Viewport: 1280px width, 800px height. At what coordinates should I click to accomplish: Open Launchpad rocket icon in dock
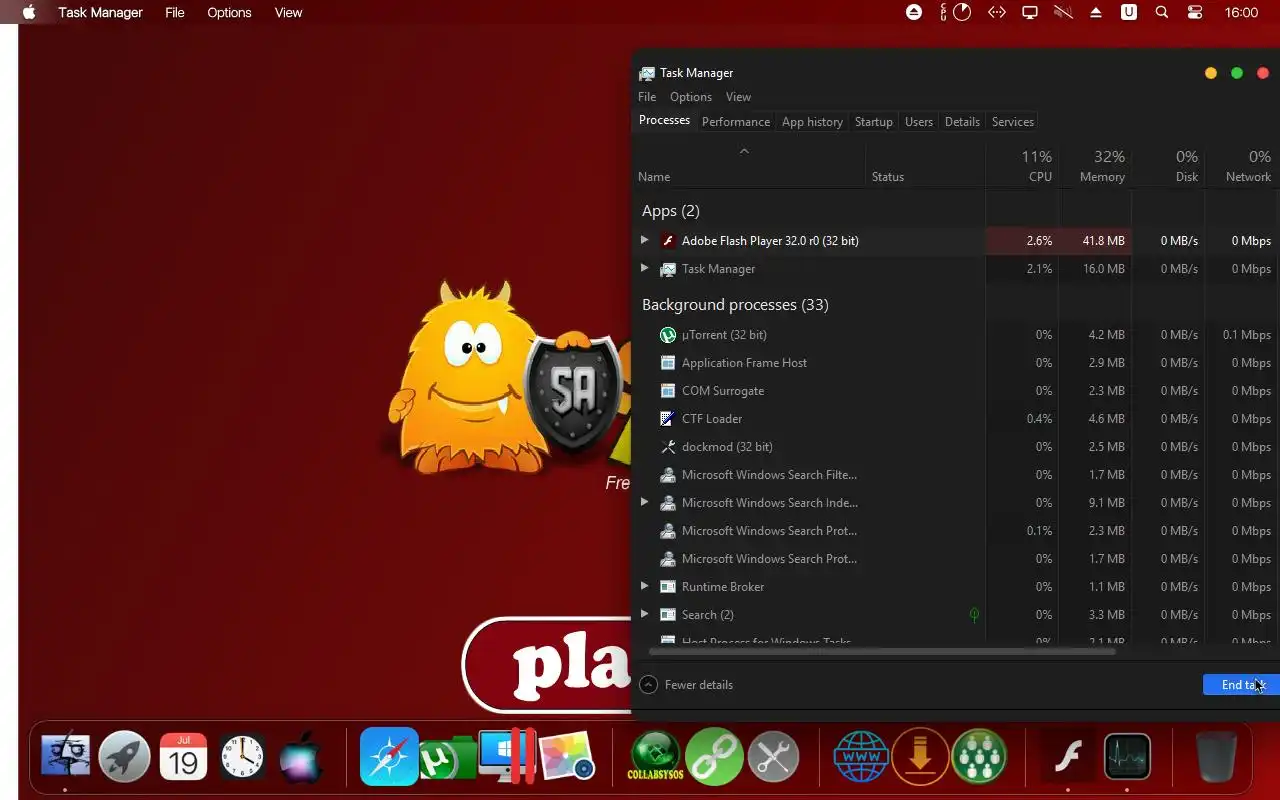tap(124, 756)
